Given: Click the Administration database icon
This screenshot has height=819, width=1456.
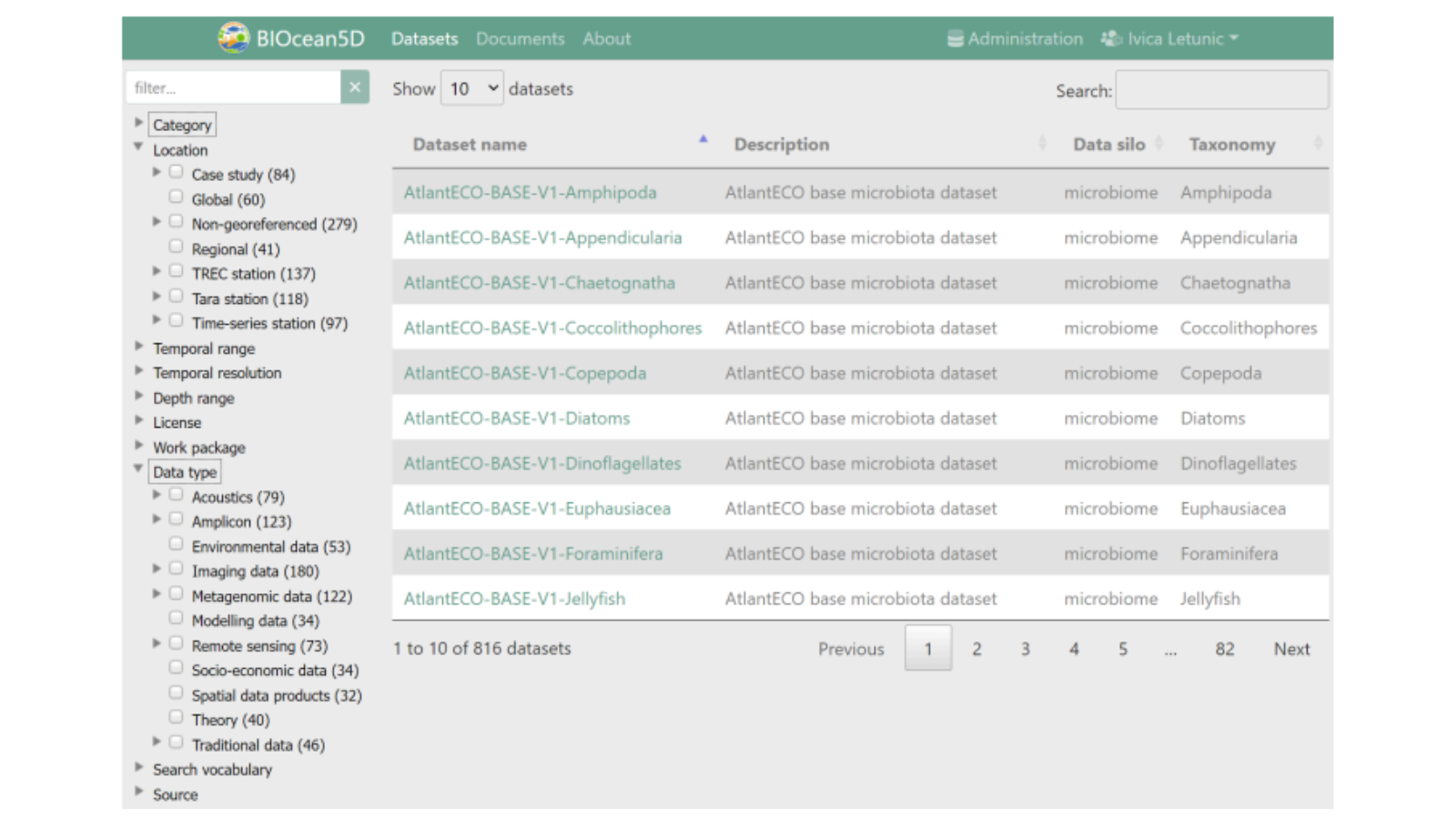Looking at the screenshot, I should (955, 38).
